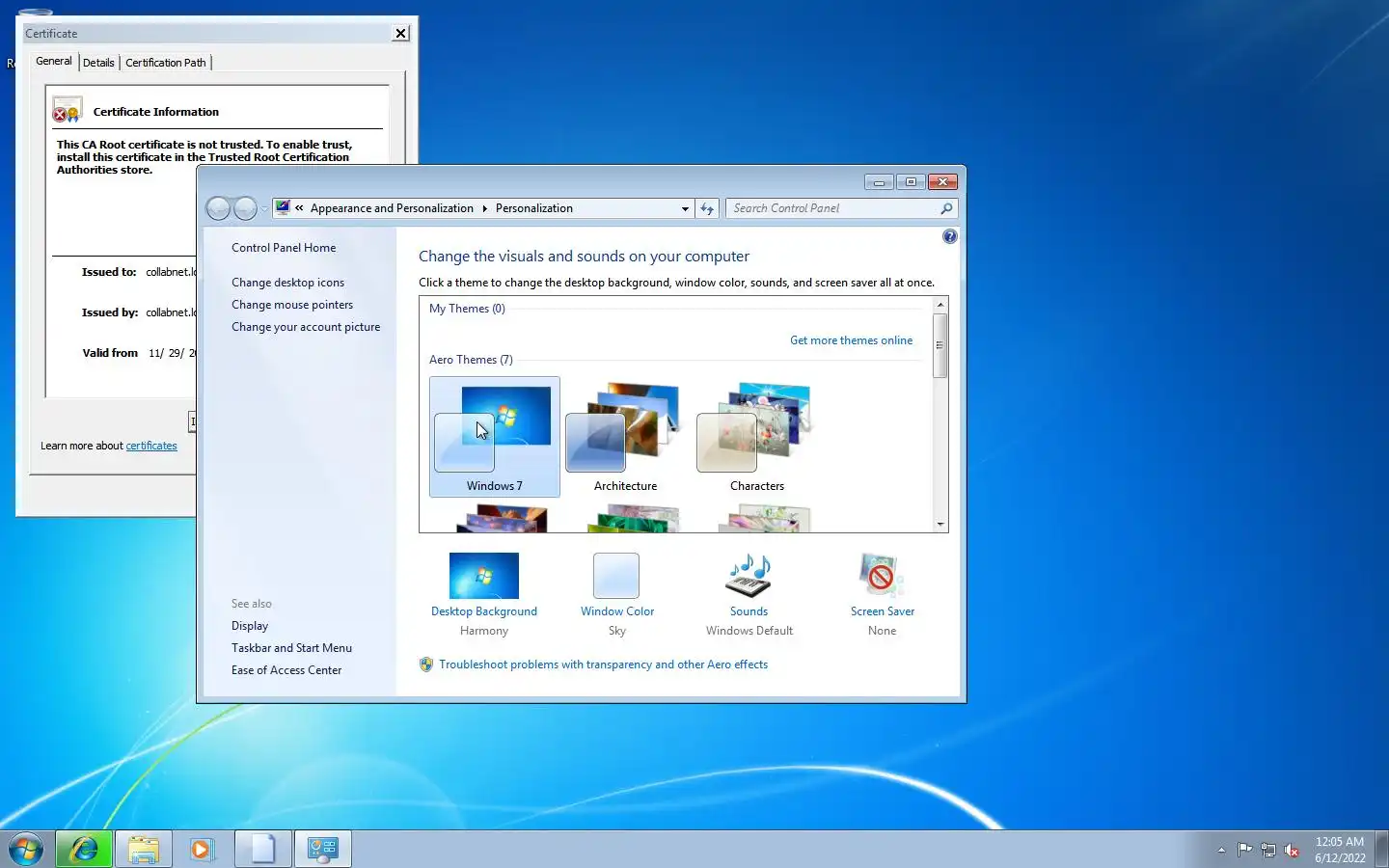Maximize the Personalization window

pyautogui.click(x=910, y=181)
